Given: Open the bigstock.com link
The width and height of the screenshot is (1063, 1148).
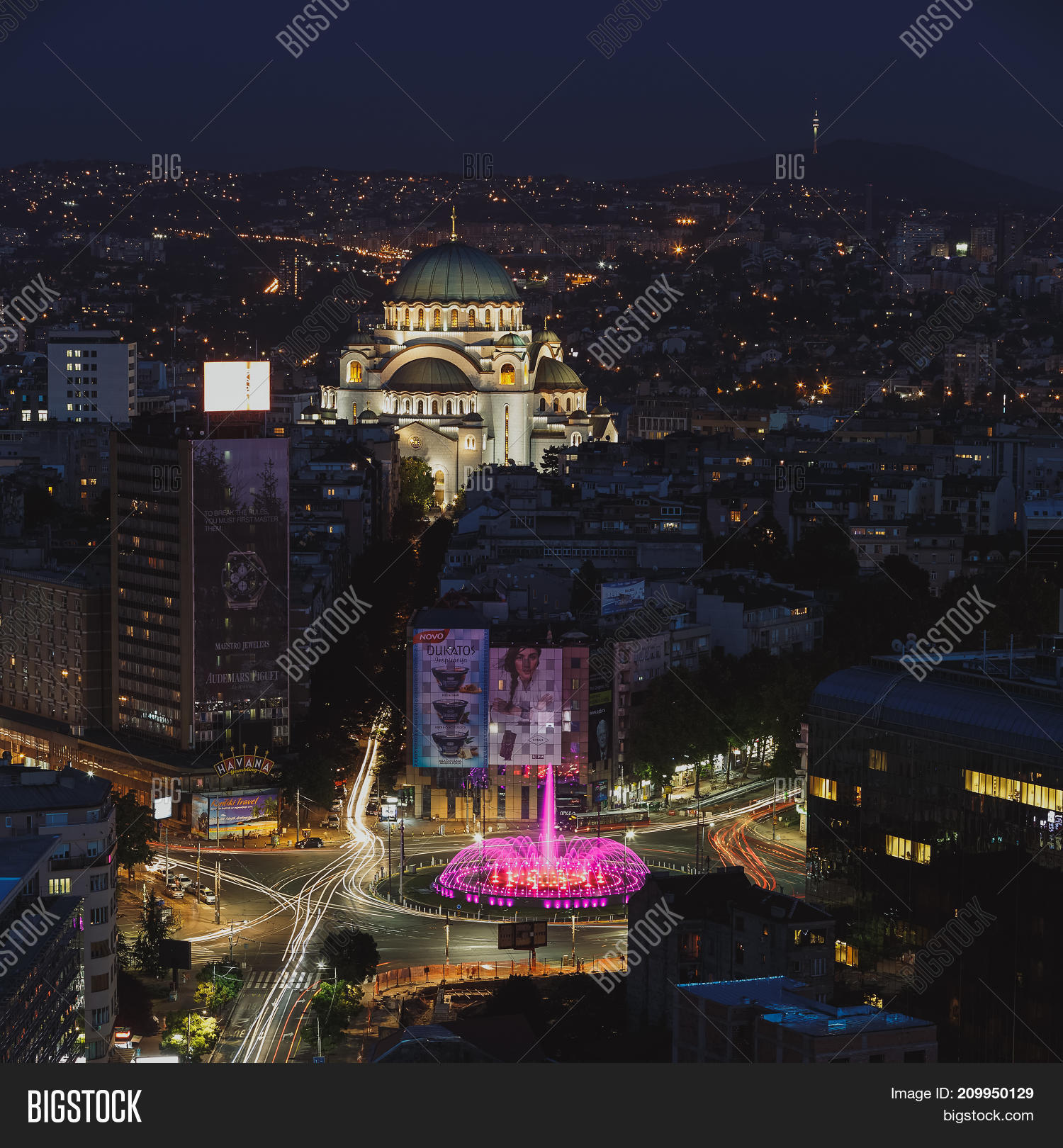Looking at the screenshot, I should click(x=988, y=1115).
